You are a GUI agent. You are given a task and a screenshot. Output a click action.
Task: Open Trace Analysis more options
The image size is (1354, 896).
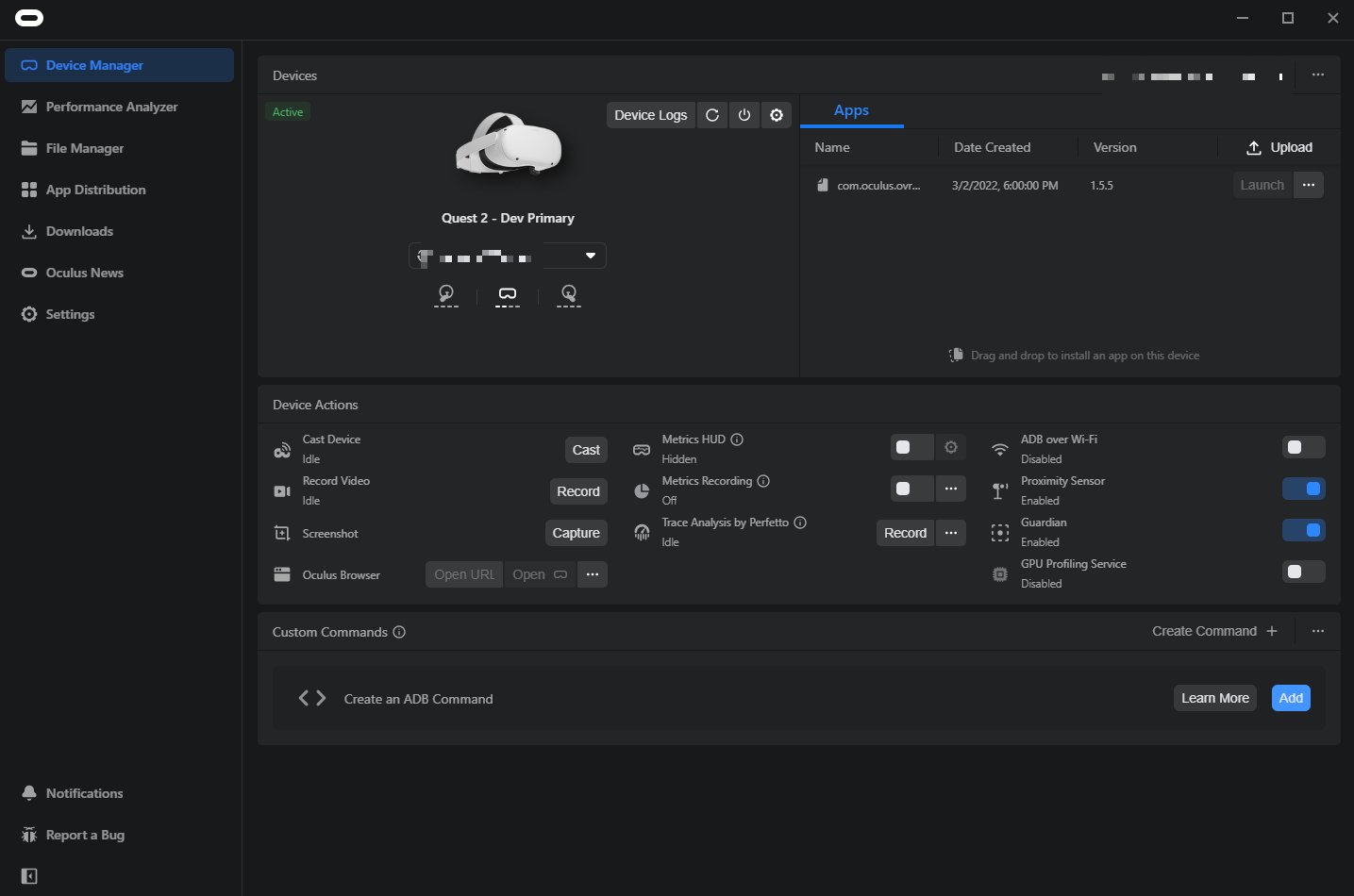click(x=951, y=533)
